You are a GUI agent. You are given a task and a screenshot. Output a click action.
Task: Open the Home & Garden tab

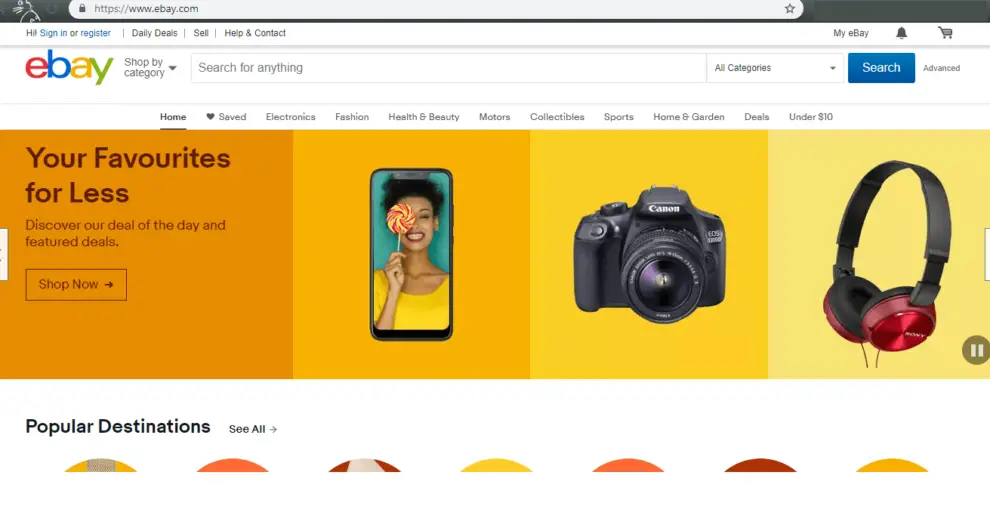(689, 117)
